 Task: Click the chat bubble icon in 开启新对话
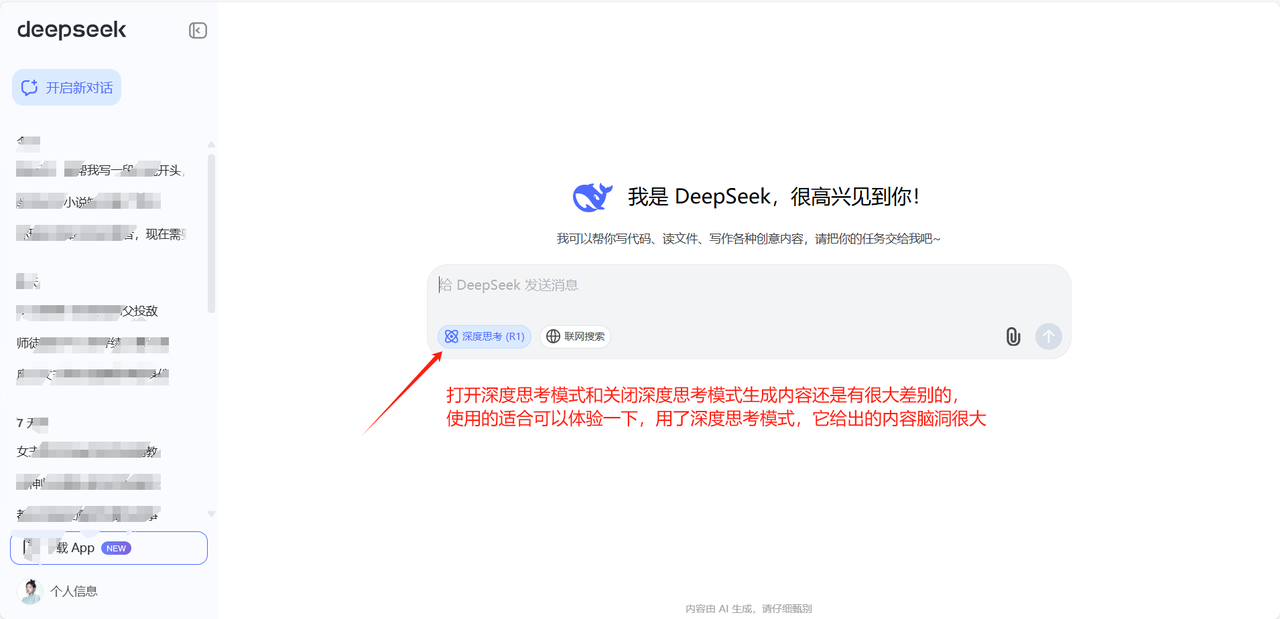[30, 87]
